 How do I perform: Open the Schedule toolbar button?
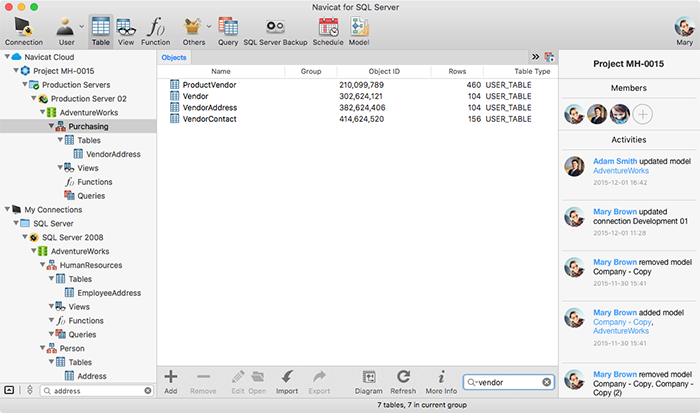(328, 31)
